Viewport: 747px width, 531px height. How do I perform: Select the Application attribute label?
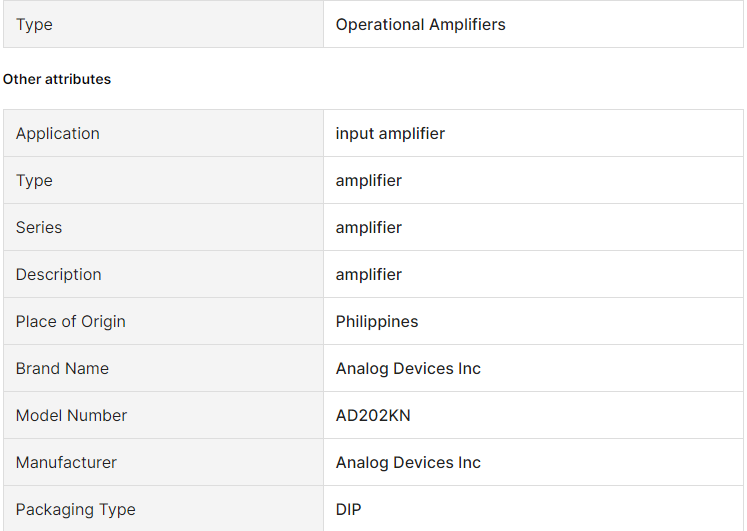[58, 133]
